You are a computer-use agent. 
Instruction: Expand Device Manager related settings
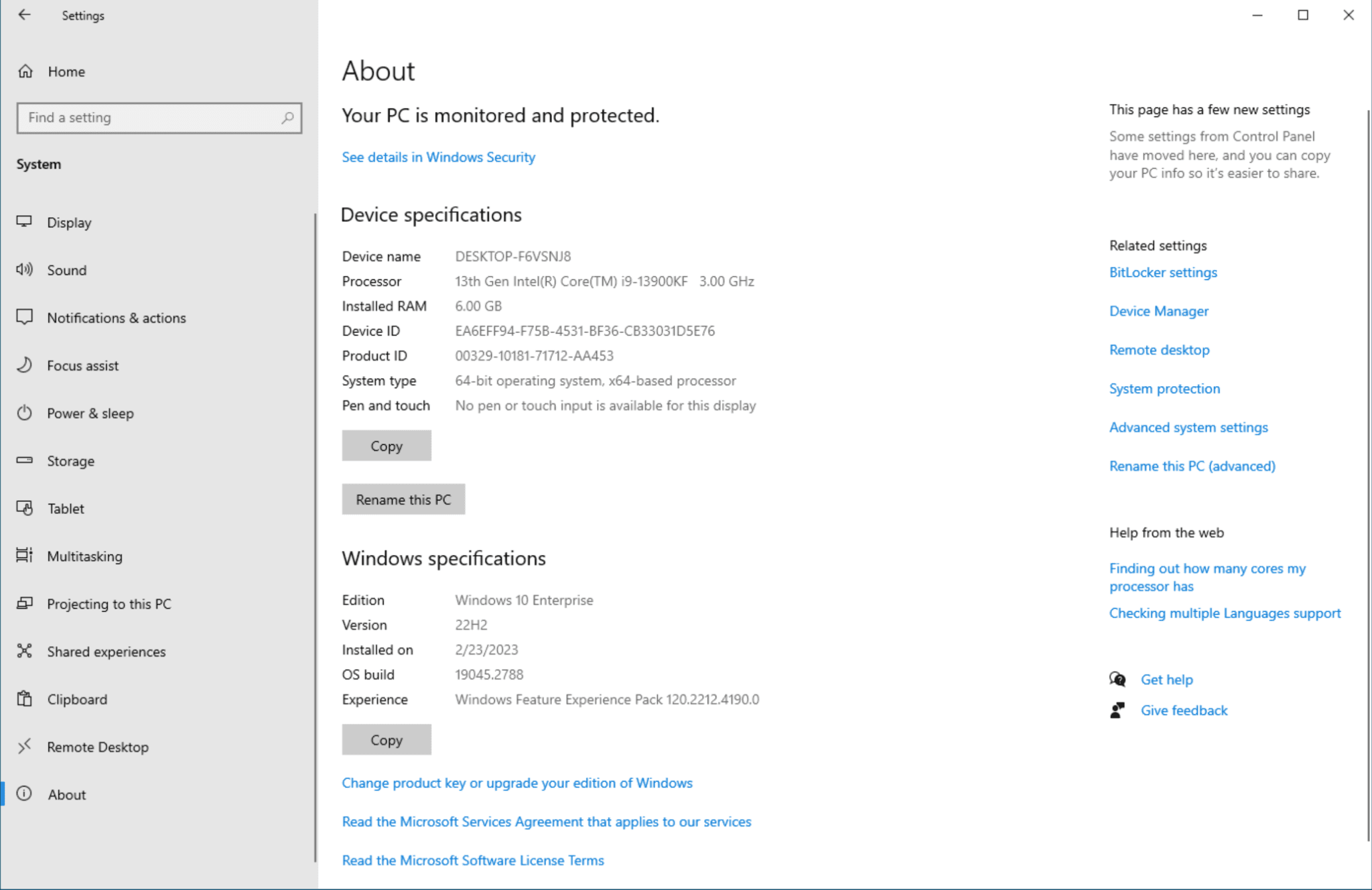1159,310
